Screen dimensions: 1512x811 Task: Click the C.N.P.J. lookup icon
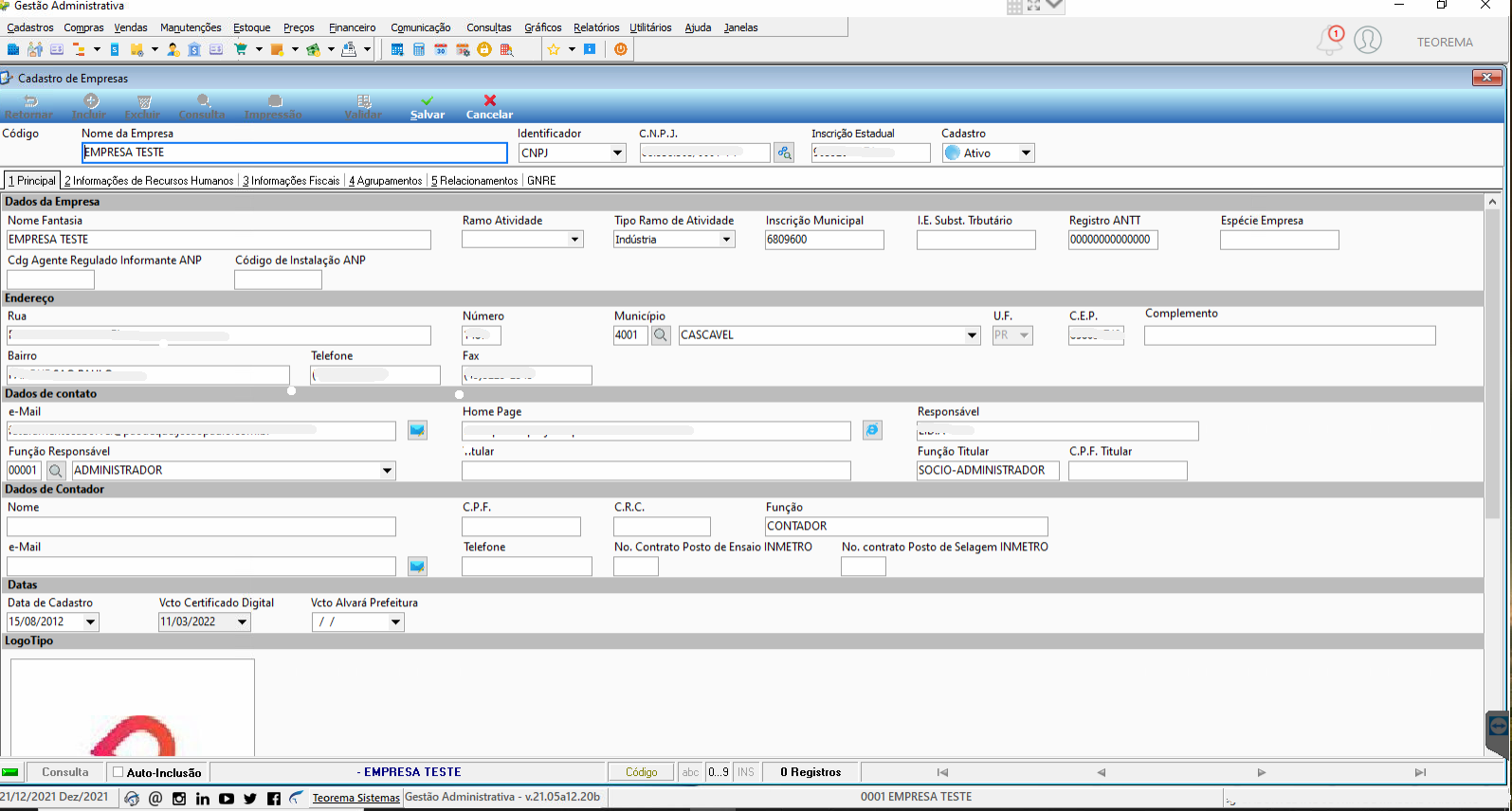click(784, 153)
